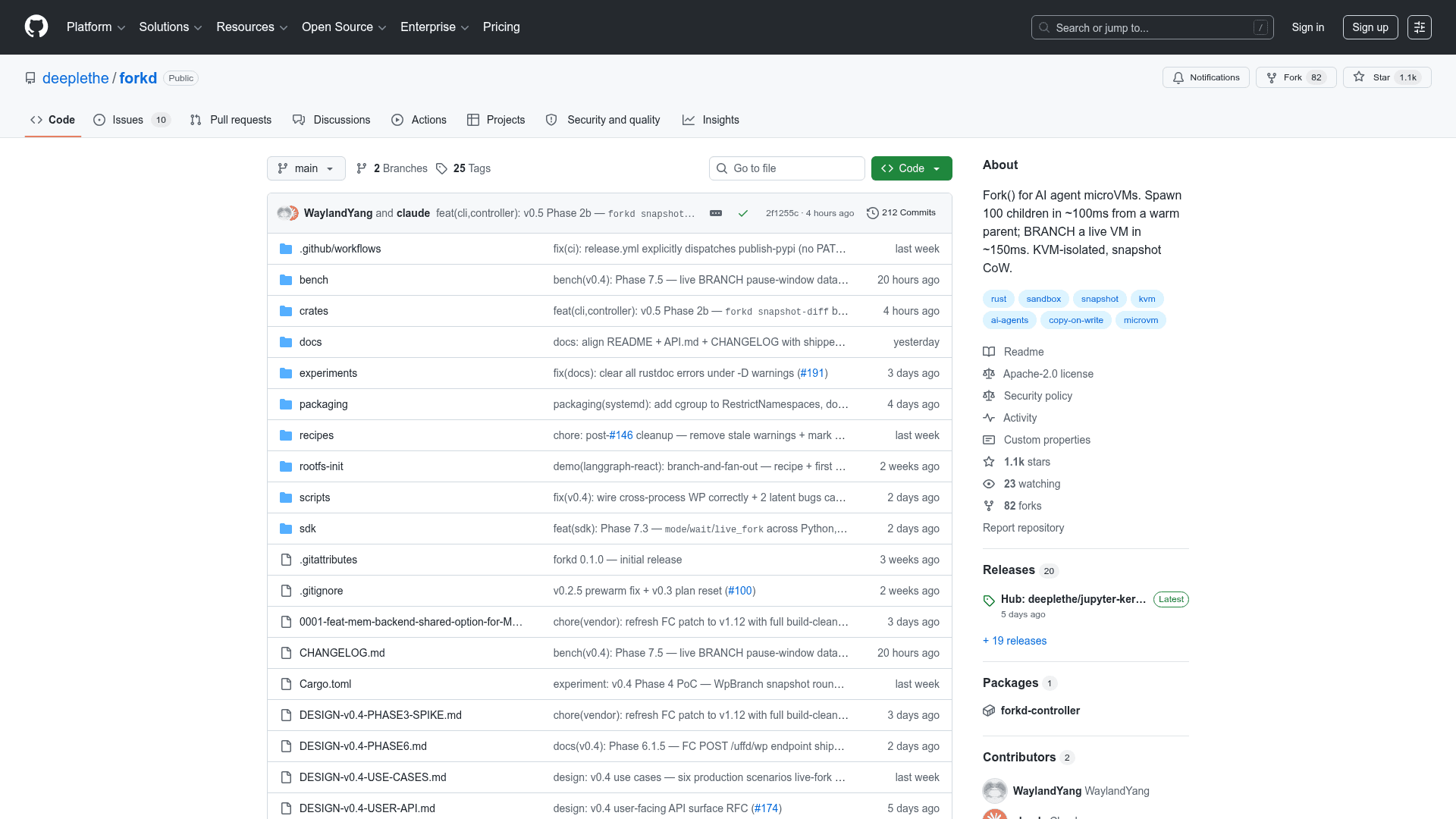Click the commit status checkmark icon
Viewport: 1456px width, 819px height.
click(743, 213)
